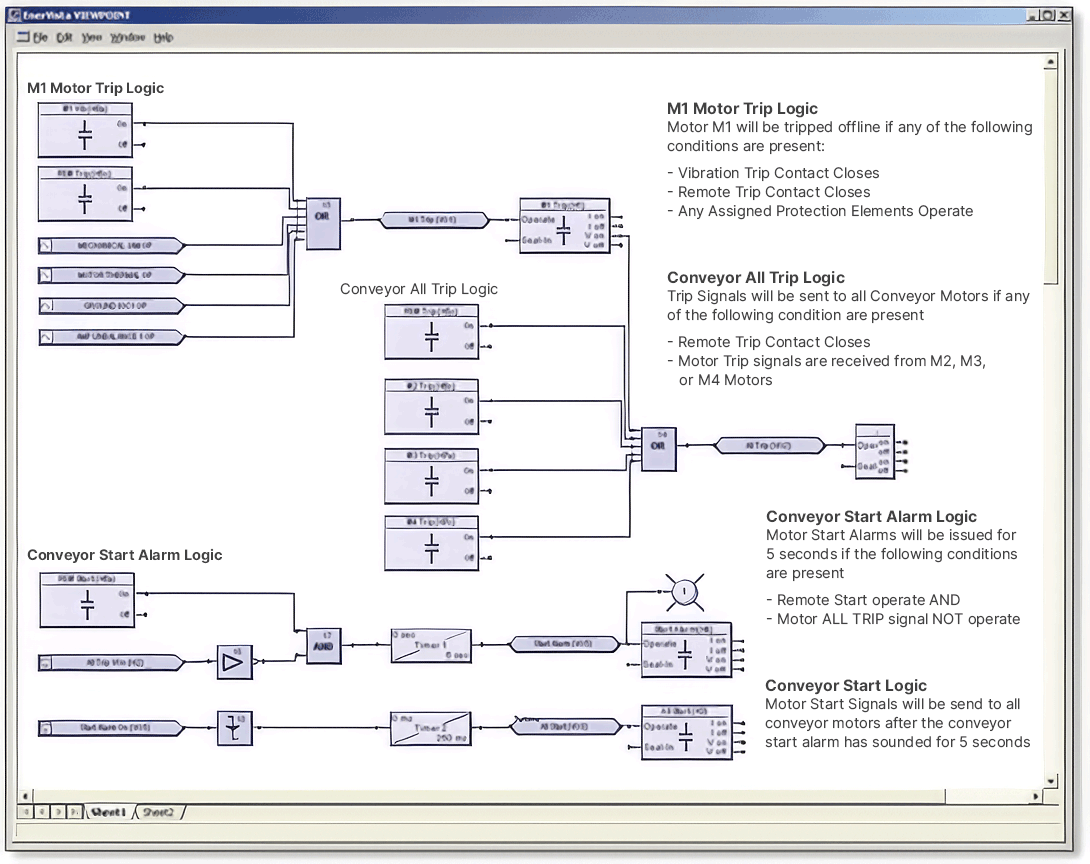Select the M4 Trip contact input block

pyautogui.click(x=432, y=543)
